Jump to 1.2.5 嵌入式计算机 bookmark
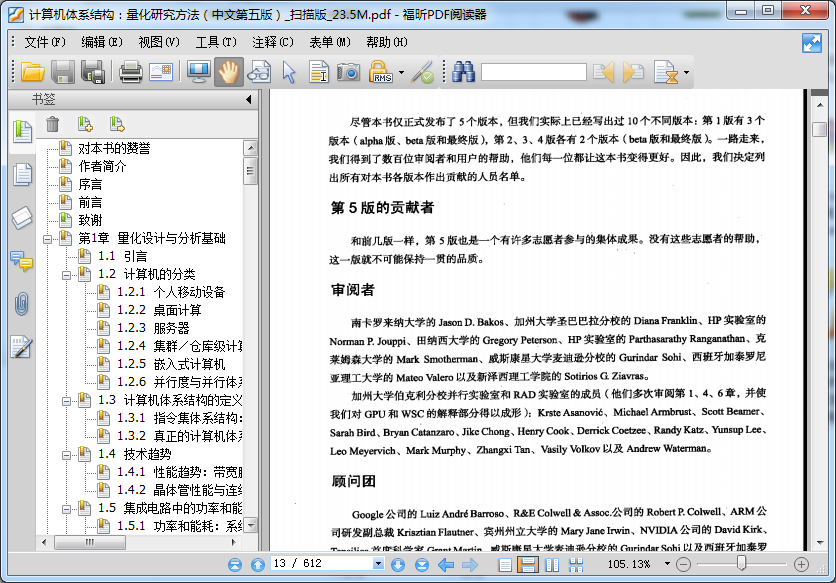Viewport: 836px width, 583px height. [x=171, y=364]
